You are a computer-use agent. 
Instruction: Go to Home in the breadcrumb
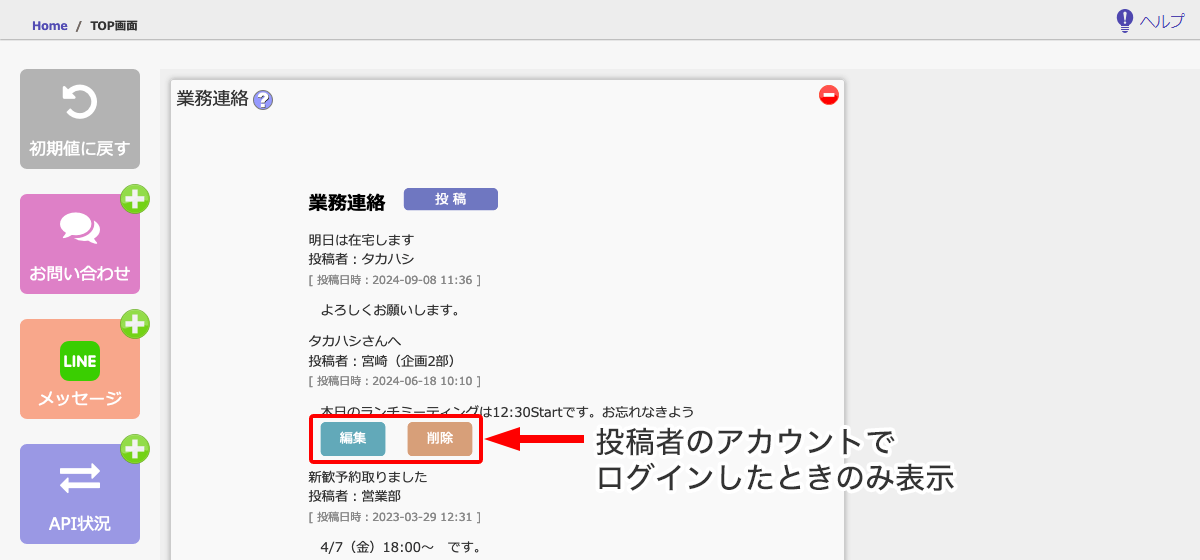point(49,26)
